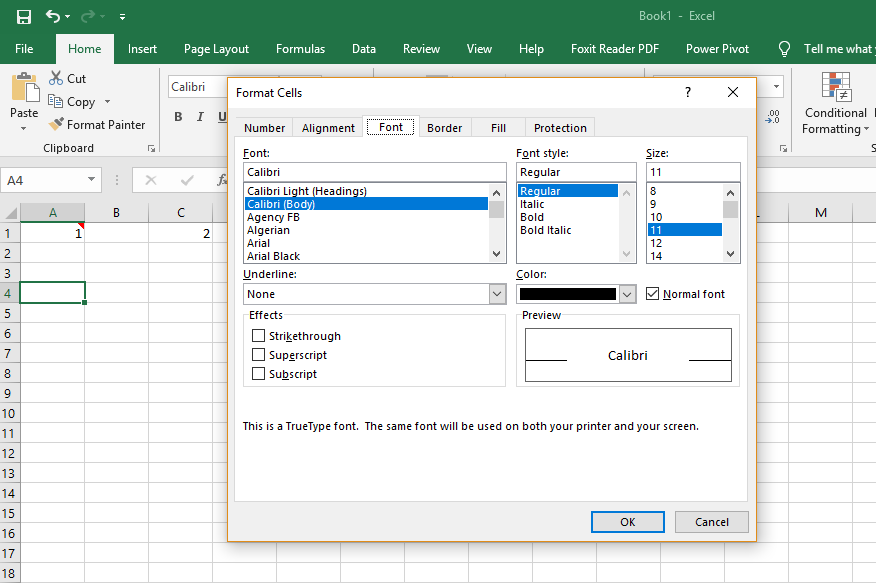
Task: Click the size list scroll up arrow
Action: click(x=730, y=193)
